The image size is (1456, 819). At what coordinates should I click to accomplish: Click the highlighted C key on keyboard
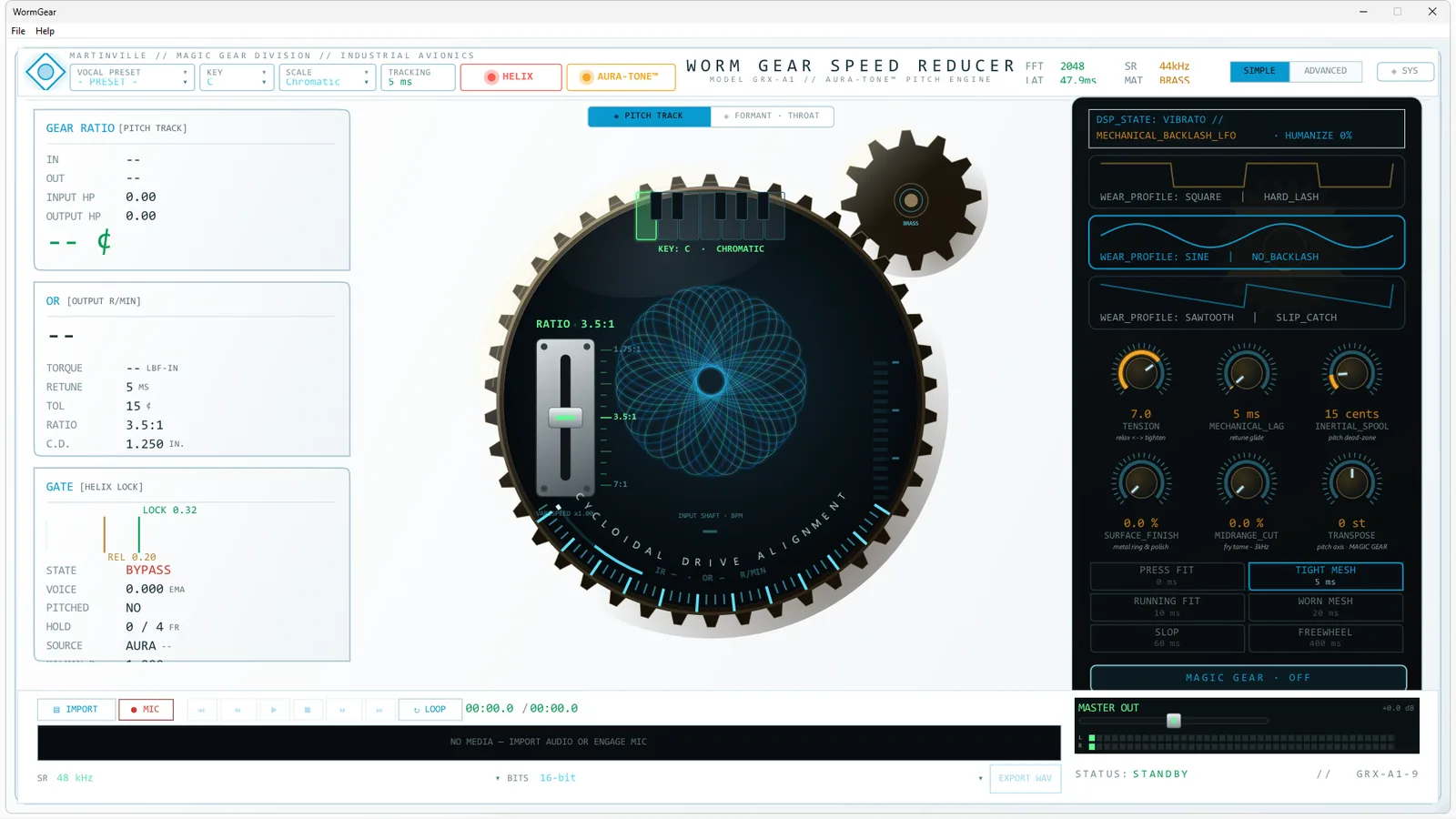pos(646,216)
